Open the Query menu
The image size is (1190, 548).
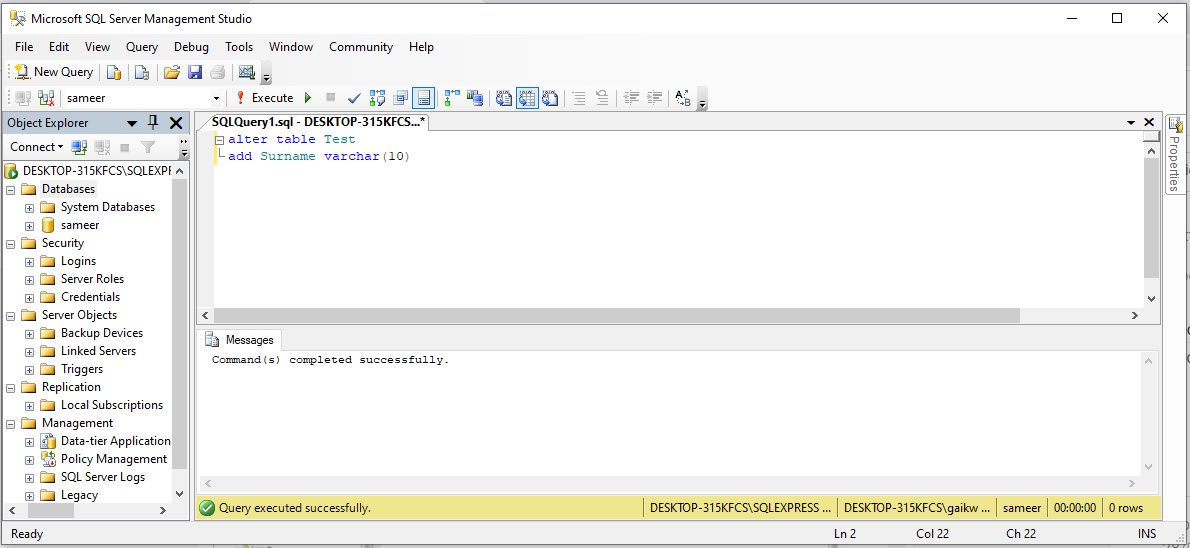[142, 47]
